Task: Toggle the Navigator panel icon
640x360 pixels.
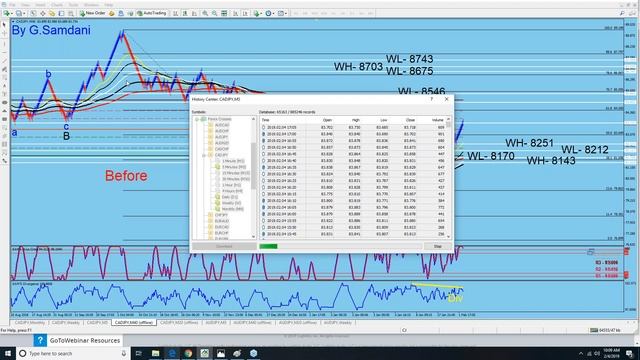Action: click(x=52, y=13)
